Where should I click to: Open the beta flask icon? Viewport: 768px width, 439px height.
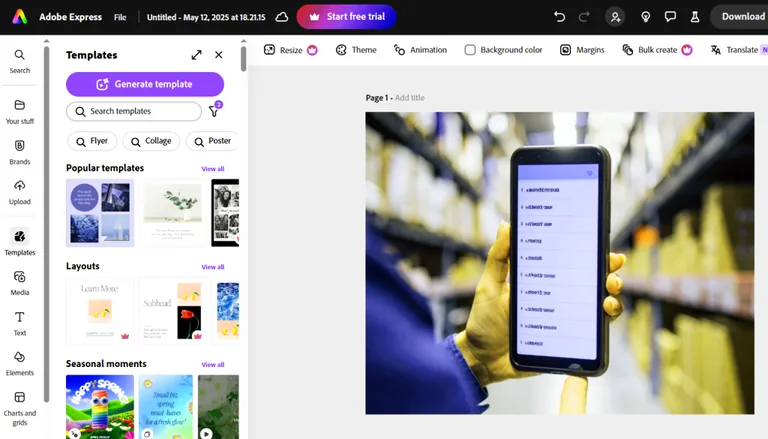click(x=695, y=17)
